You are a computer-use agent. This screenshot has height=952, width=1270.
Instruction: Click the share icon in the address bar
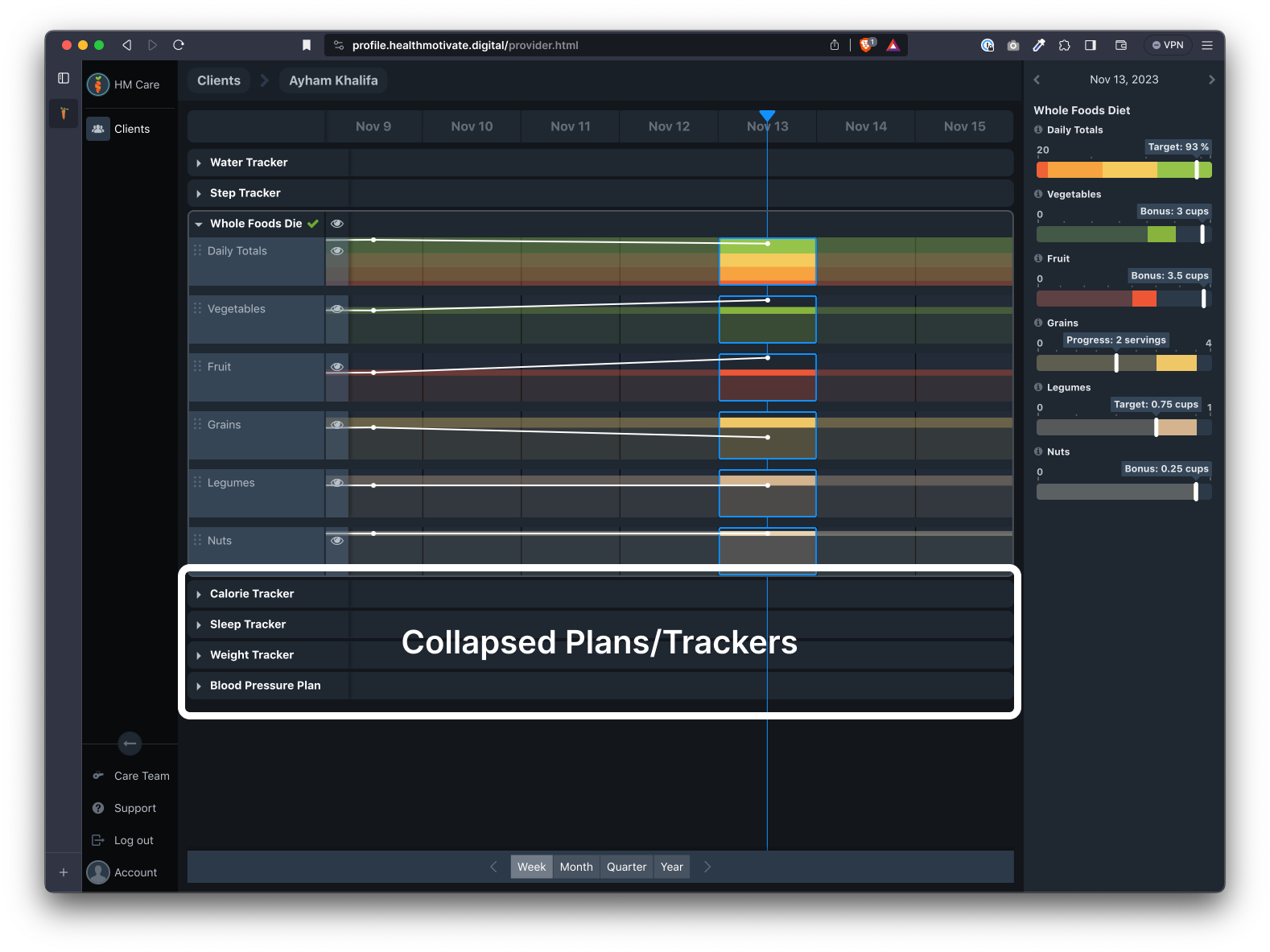point(835,45)
